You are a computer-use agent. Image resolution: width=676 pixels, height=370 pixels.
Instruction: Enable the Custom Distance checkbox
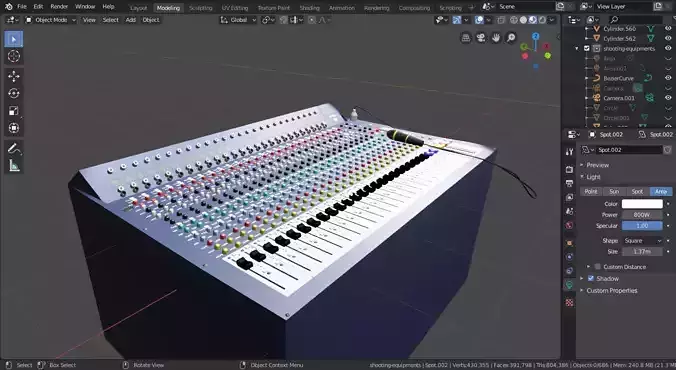(x=597, y=267)
